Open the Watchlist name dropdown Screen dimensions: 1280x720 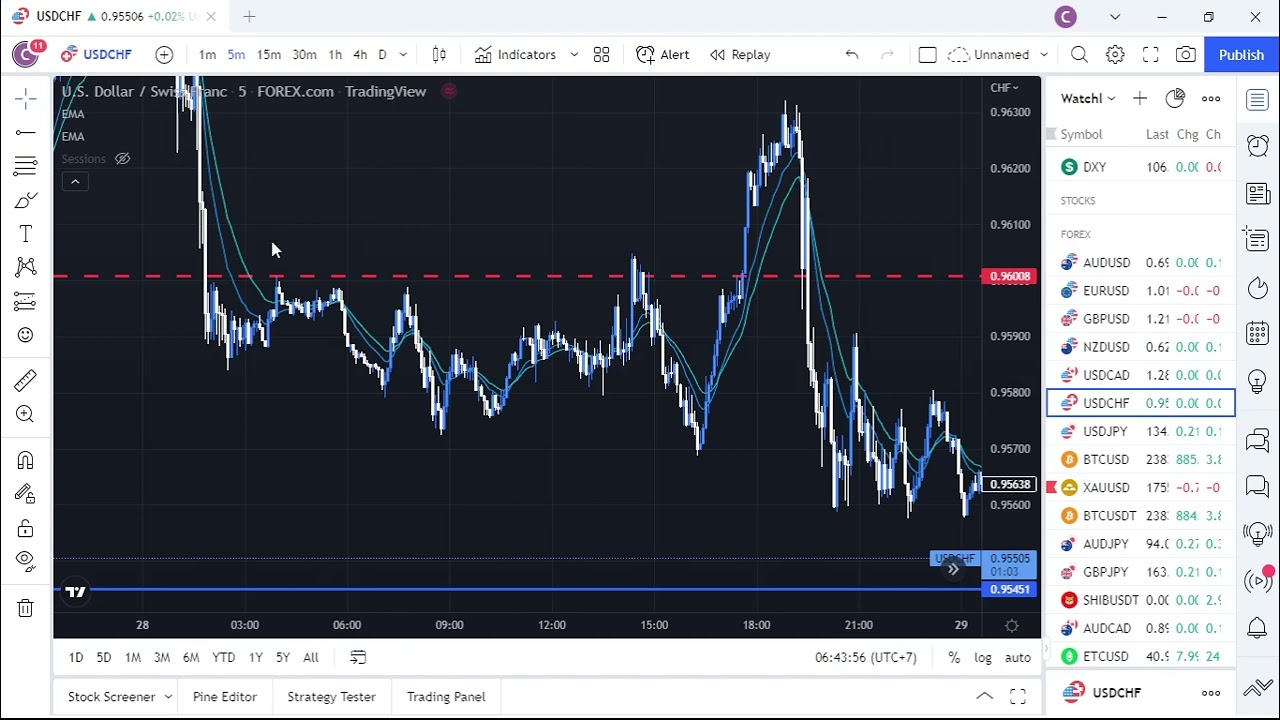point(1088,98)
